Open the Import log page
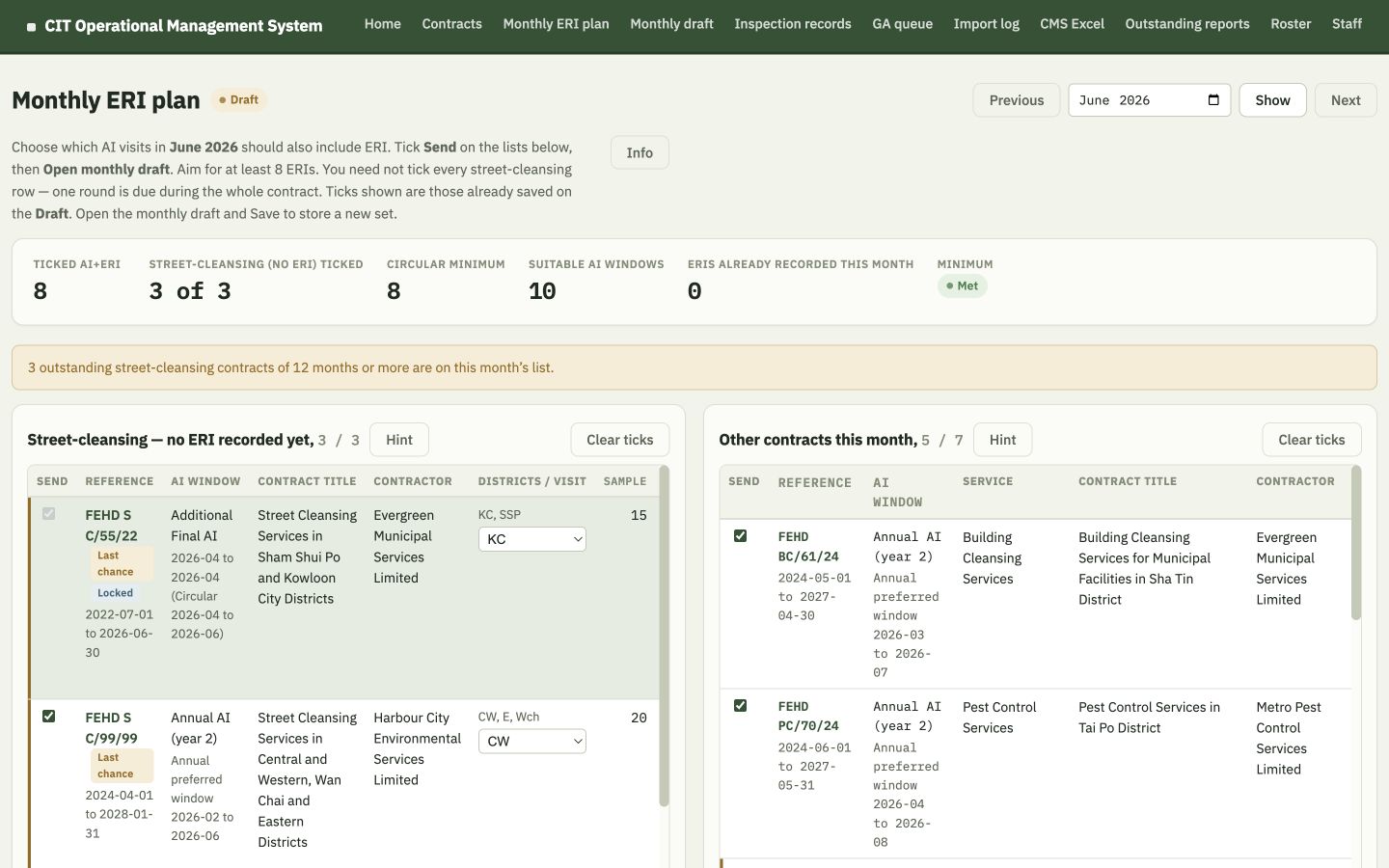The width and height of the screenshot is (1389, 868). pyautogui.click(x=986, y=24)
